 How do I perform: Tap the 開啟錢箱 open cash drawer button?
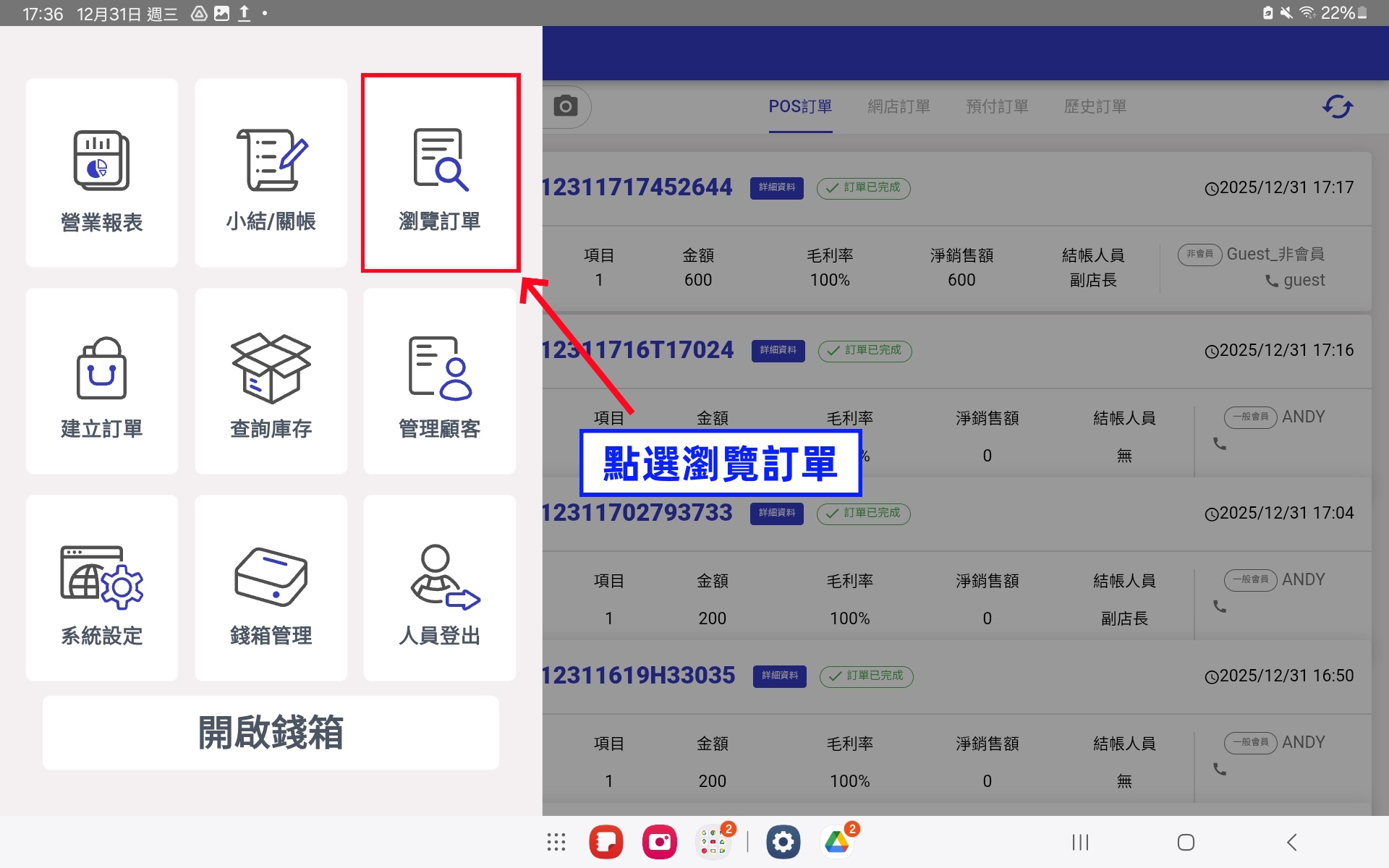tap(271, 733)
